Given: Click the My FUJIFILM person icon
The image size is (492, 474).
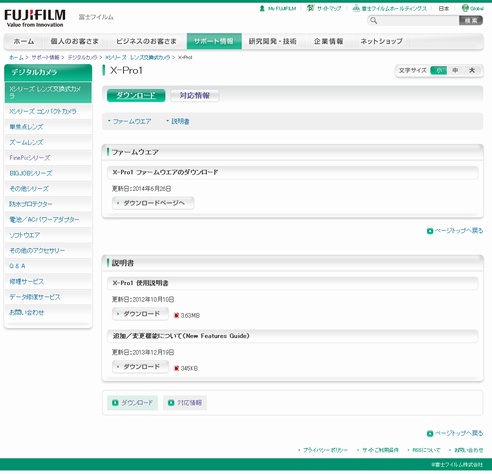Looking at the screenshot, I should click(x=262, y=8).
